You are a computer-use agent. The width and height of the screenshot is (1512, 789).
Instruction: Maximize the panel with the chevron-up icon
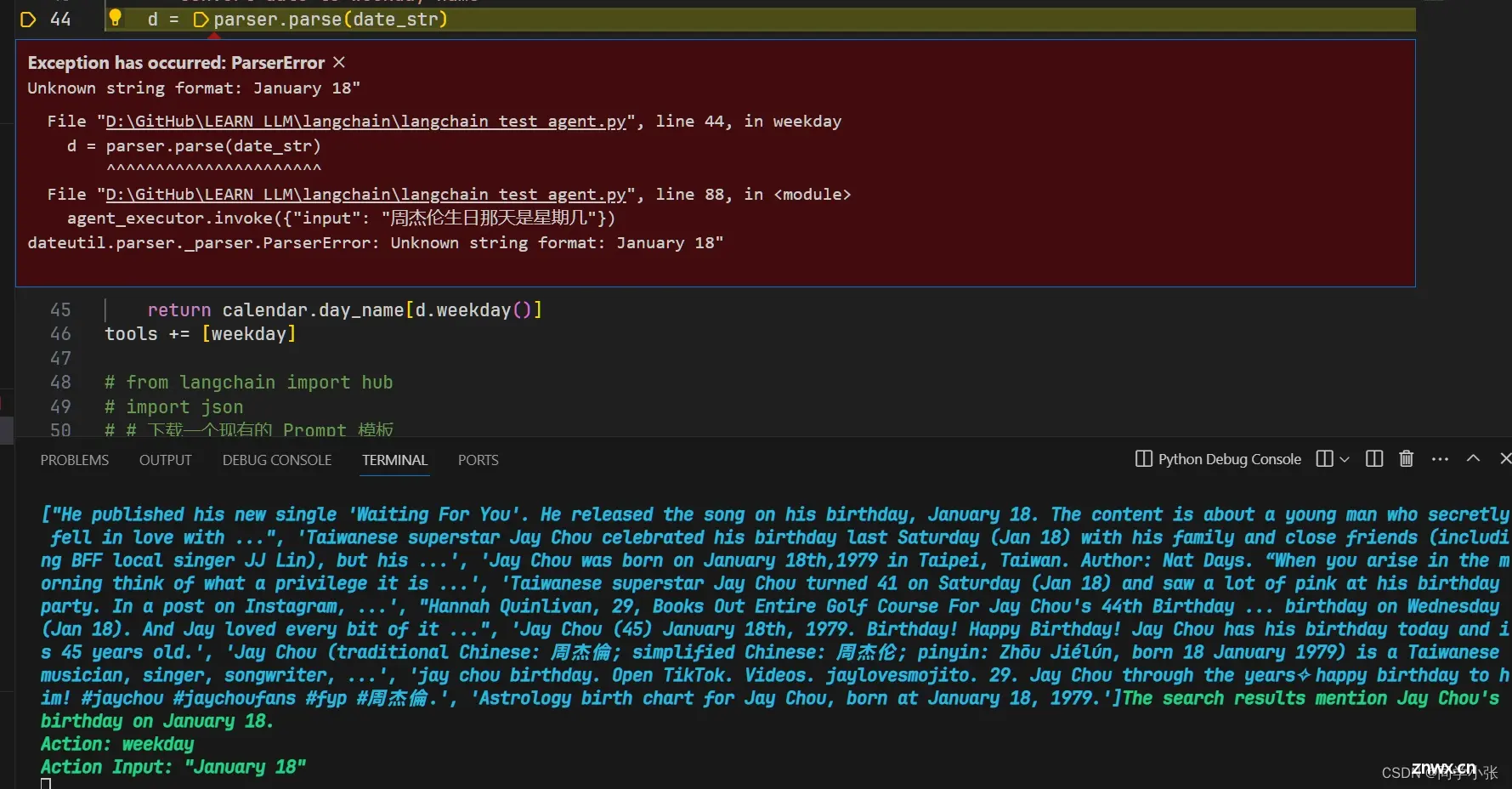pyautogui.click(x=1473, y=458)
